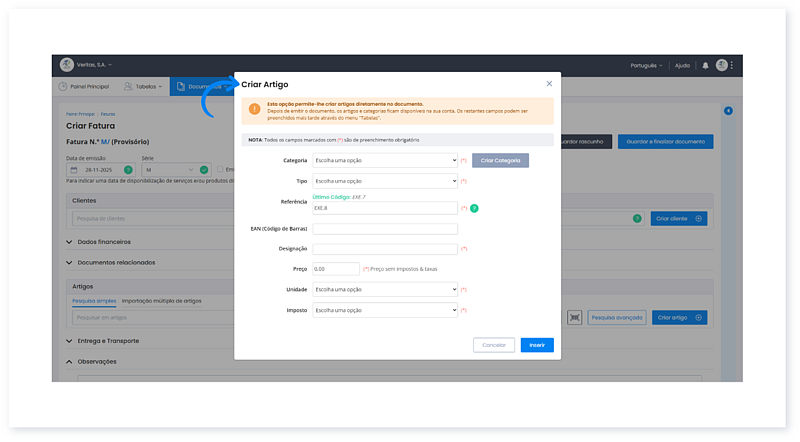Screen dimensions: 800x442
Task: Click the Preço input field
Action: [335, 269]
